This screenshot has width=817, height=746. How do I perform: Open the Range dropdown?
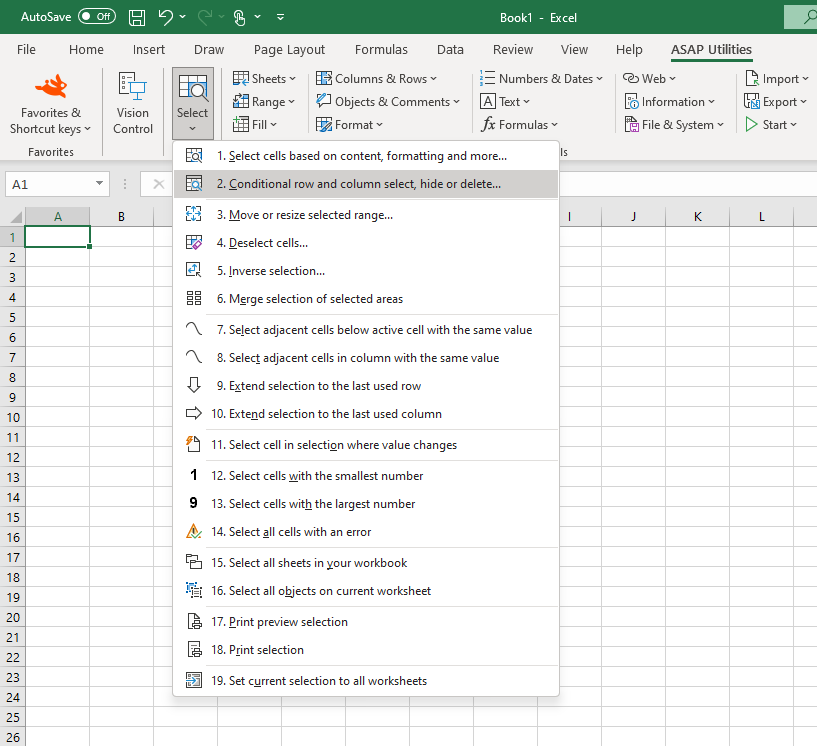pos(264,102)
